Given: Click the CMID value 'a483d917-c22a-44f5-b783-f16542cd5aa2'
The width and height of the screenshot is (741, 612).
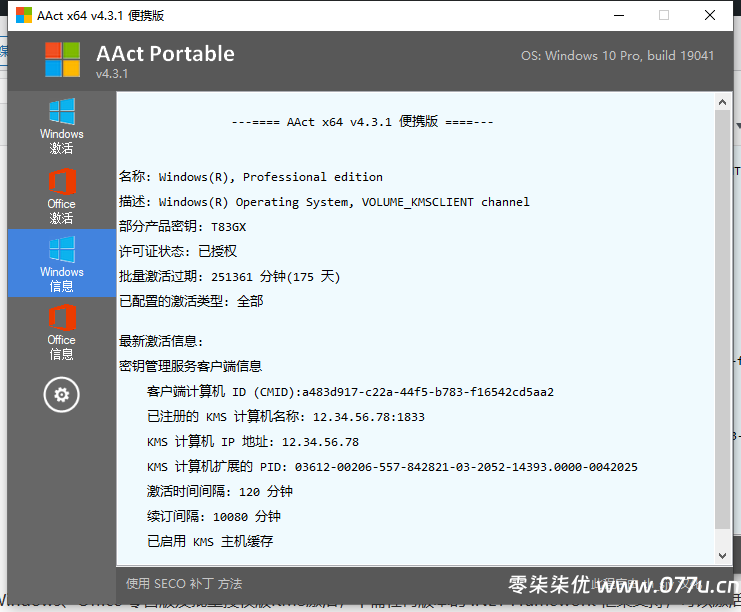Looking at the screenshot, I should coord(428,392).
